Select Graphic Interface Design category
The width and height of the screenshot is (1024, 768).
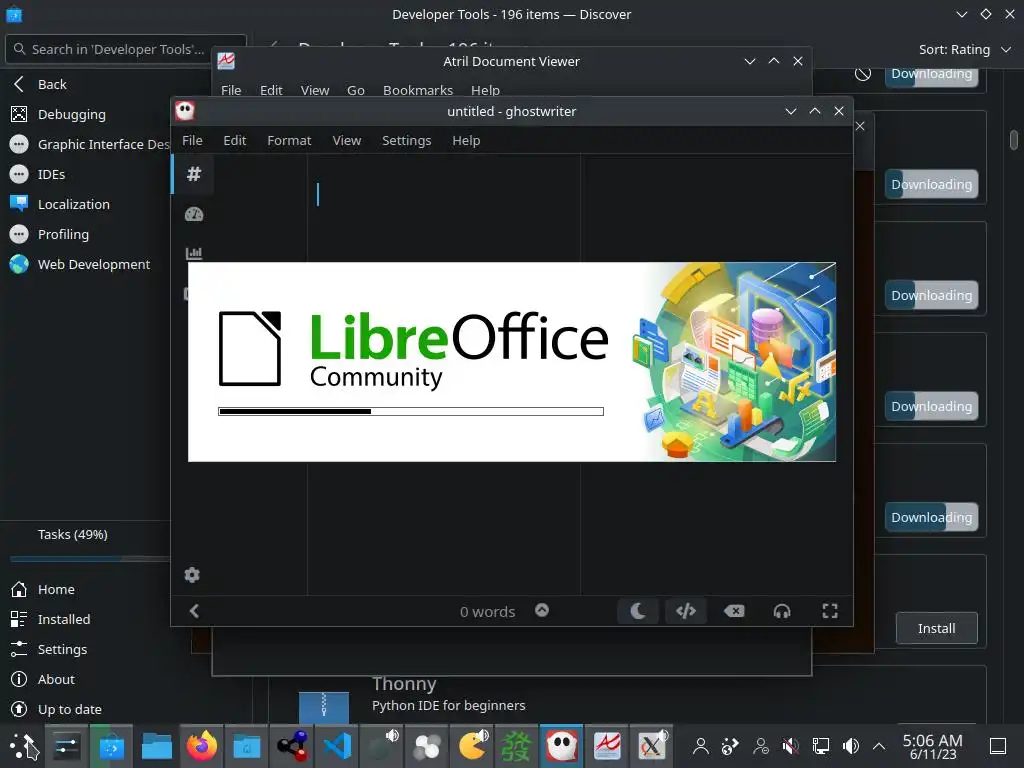tap(85, 144)
